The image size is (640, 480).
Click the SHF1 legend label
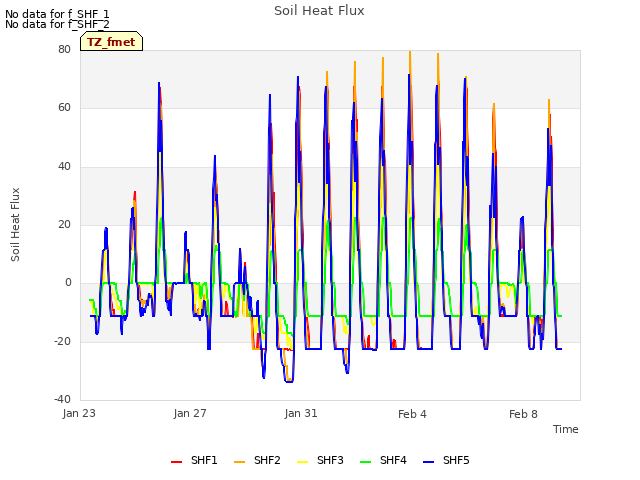coord(204,460)
